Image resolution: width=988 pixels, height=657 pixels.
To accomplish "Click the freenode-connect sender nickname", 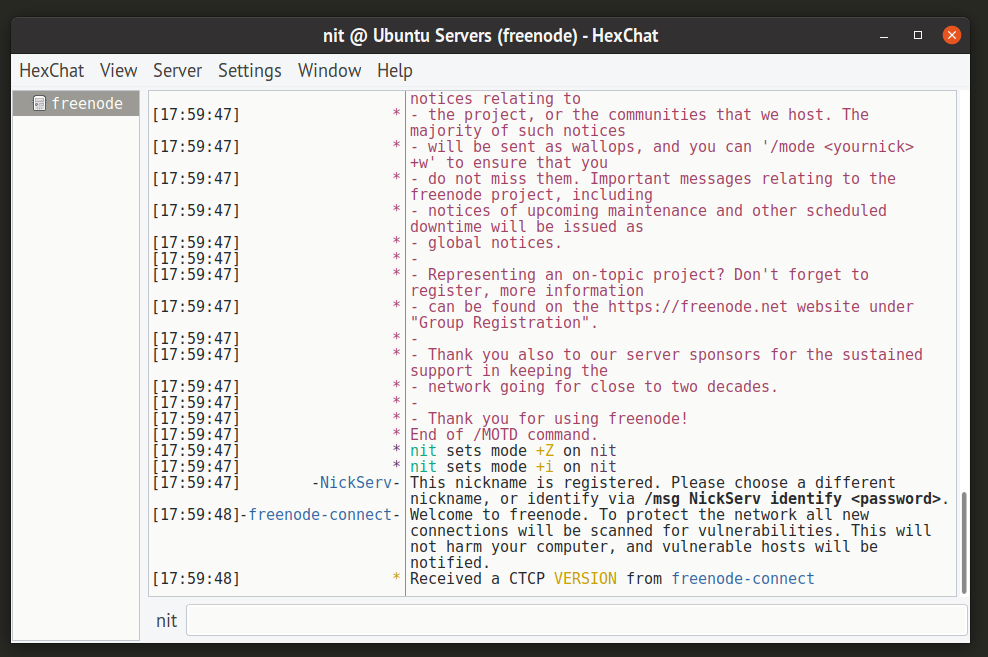I will pos(320,515).
